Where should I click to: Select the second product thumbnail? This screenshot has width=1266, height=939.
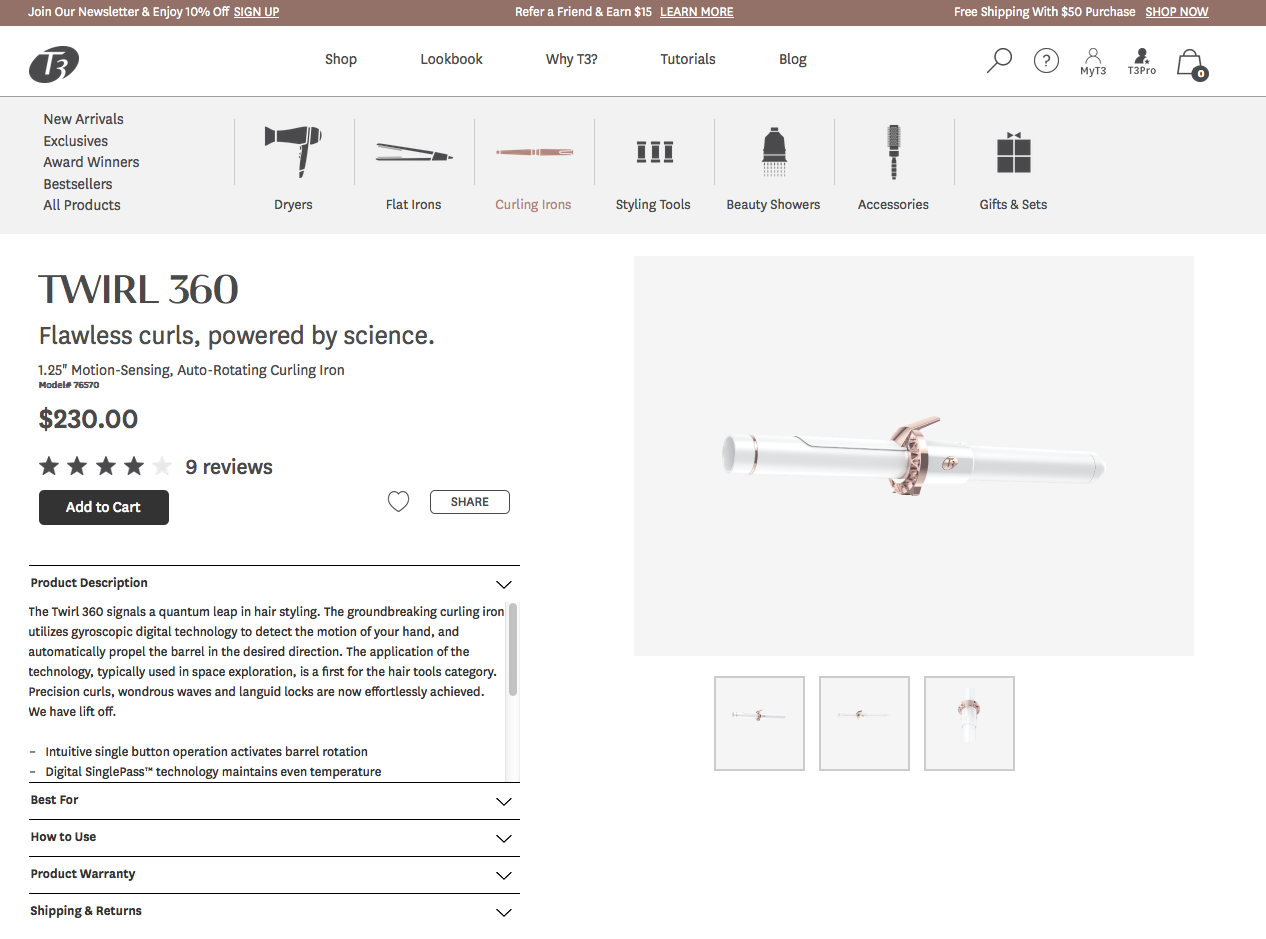coord(864,723)
